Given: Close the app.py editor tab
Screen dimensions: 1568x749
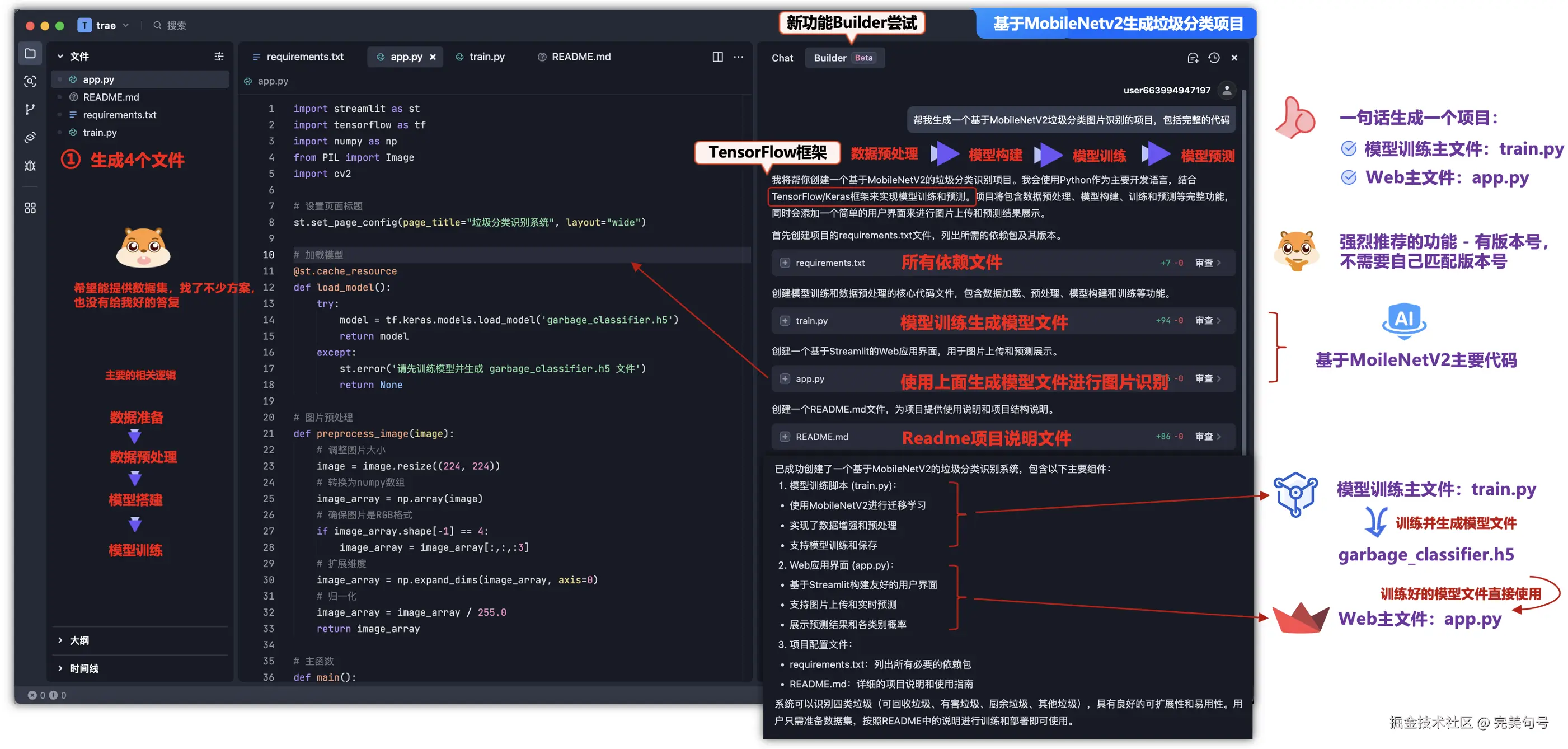Looking at the screenshot, I should point(433,57).
